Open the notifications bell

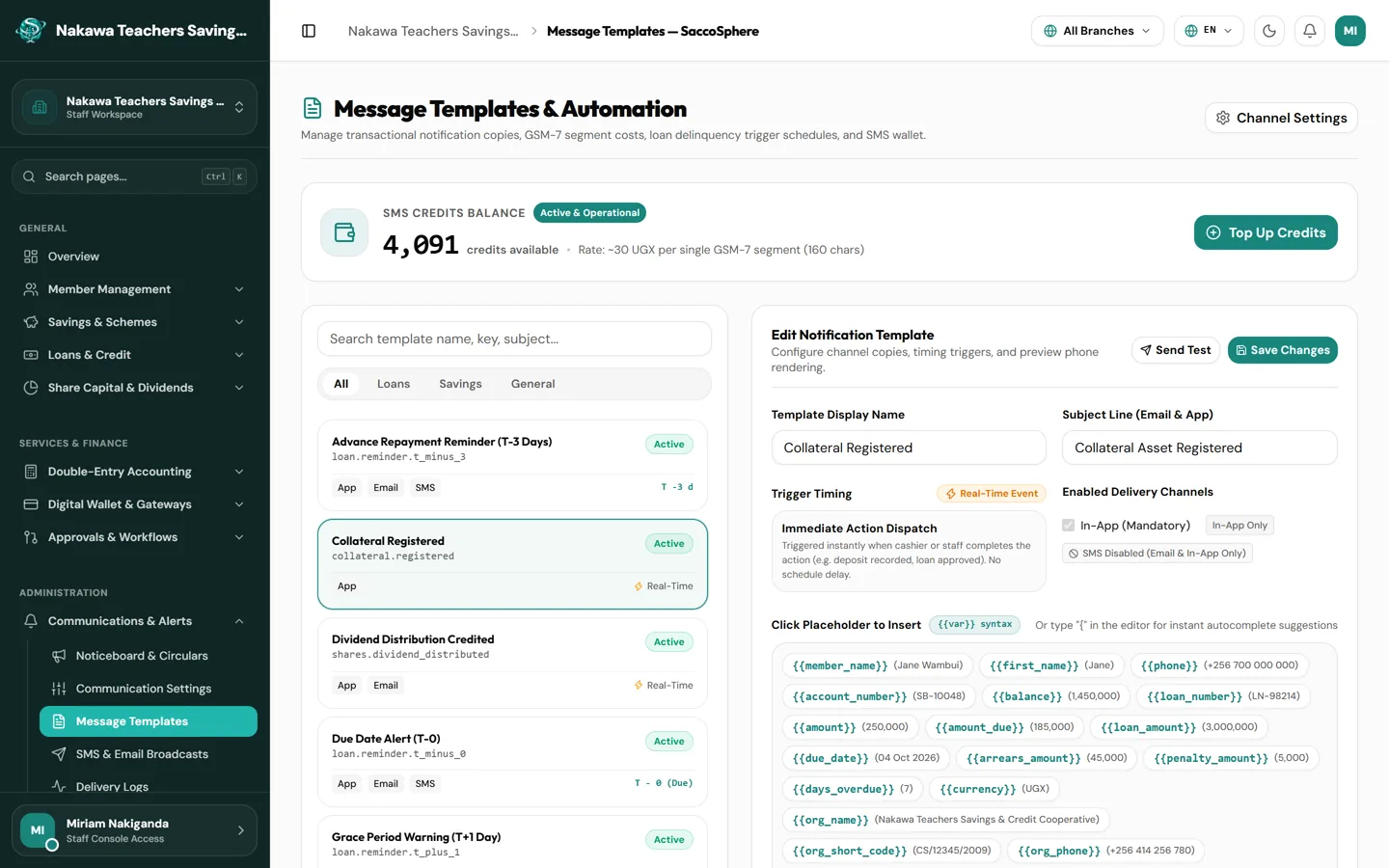[1310, 31]
